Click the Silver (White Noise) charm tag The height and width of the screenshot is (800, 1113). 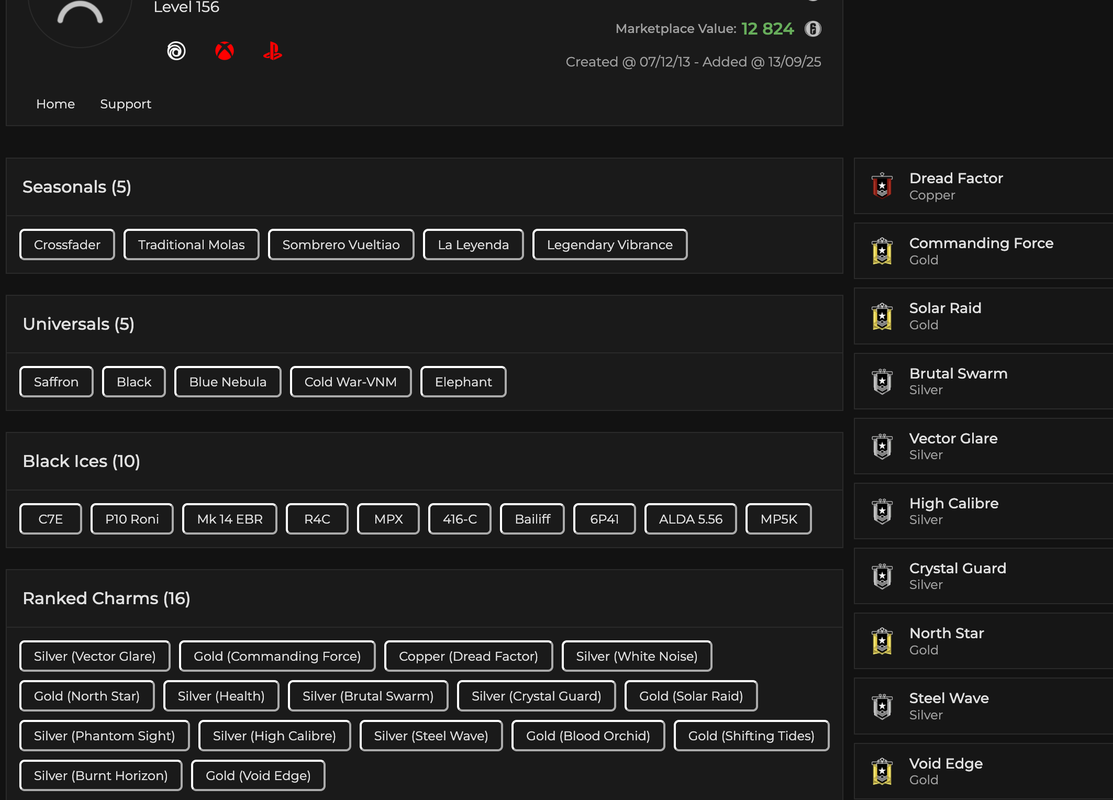(637, 656)
